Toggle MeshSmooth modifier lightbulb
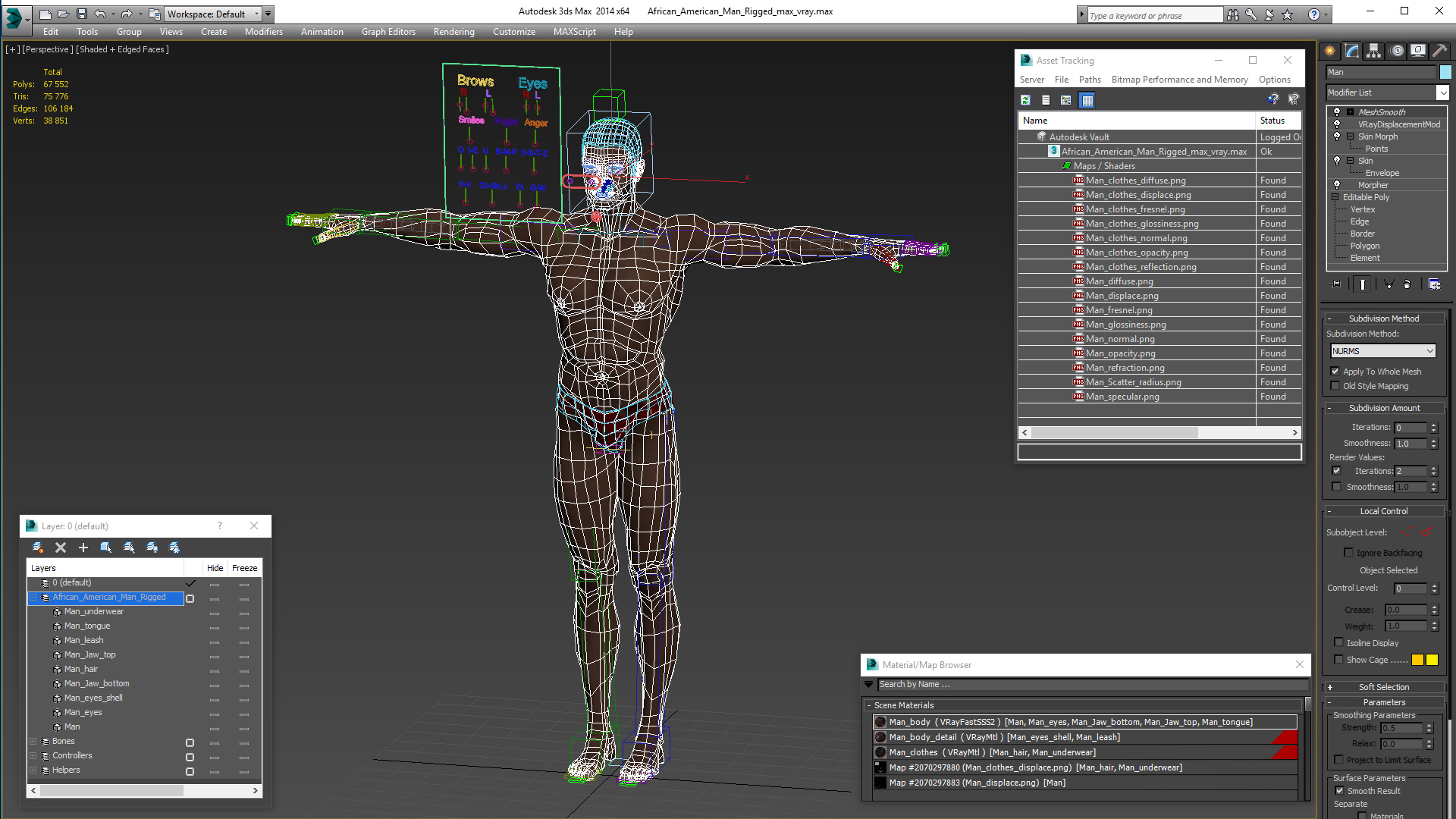 point(1337,111)
